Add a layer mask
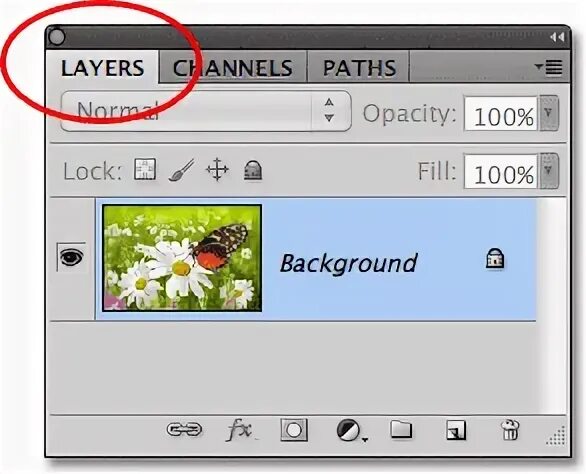586x474 pixels. click(294, 430)
